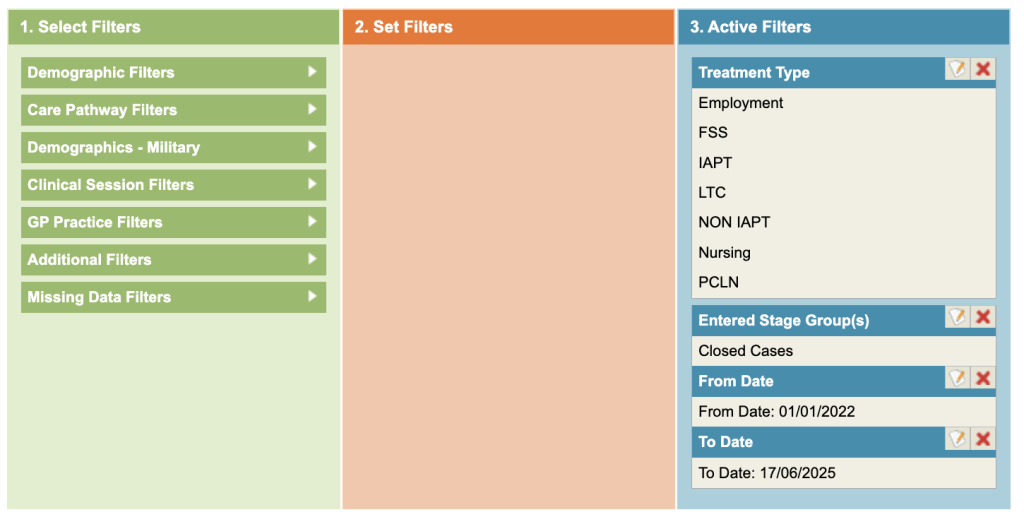Delete the Entered Stage Group(s) filter
The width and height of the screenshot is (1024, 517).
983,317
